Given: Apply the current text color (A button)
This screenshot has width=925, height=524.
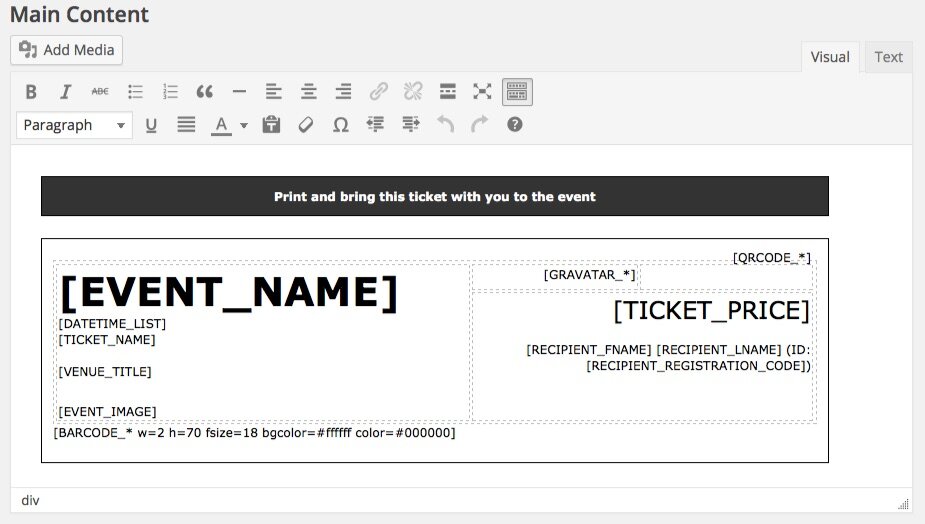Looking at the screenshot, I should [221, 125].
